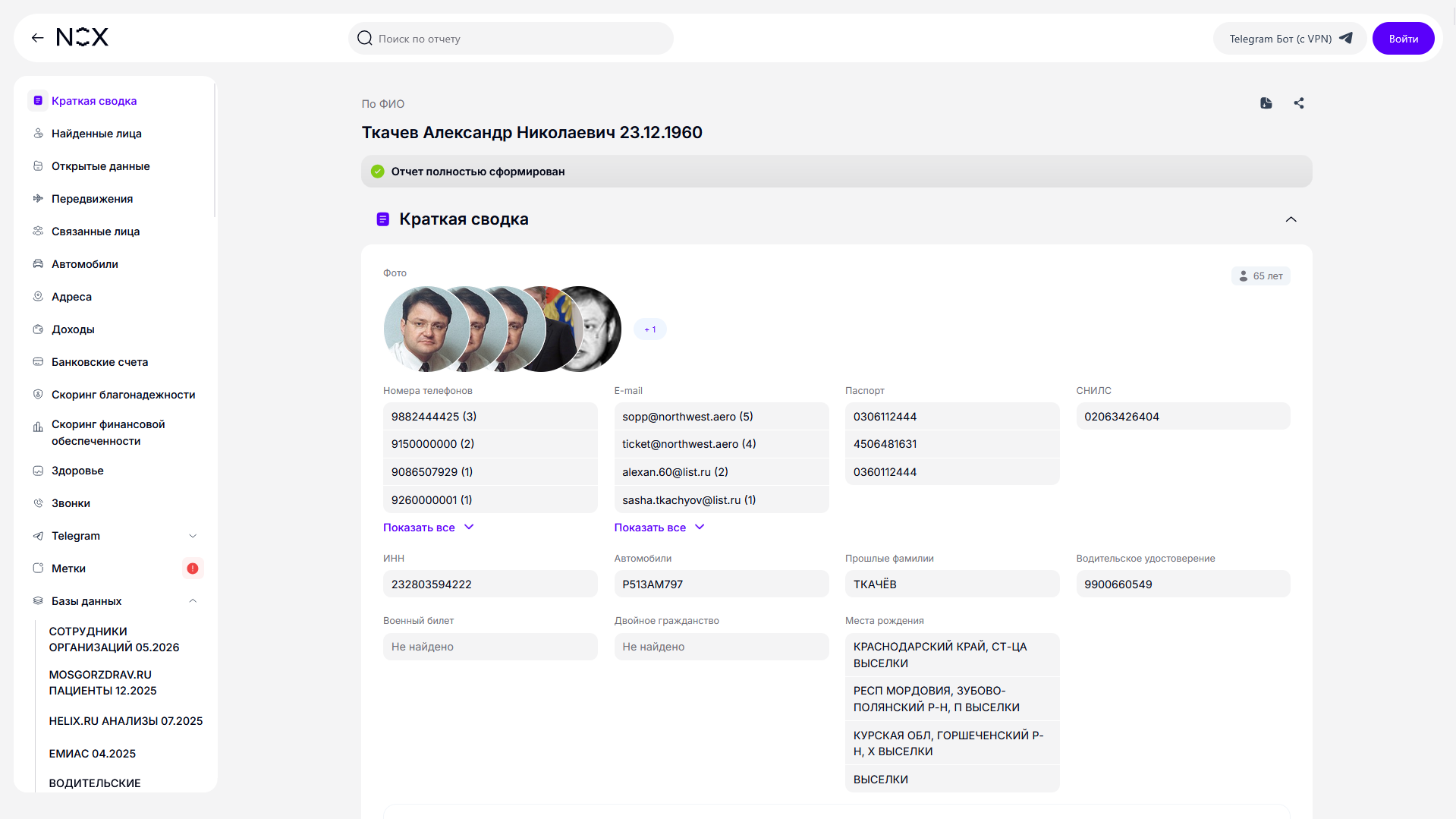Click the Передвижения airplane icon in sidebar

point(38,199)
